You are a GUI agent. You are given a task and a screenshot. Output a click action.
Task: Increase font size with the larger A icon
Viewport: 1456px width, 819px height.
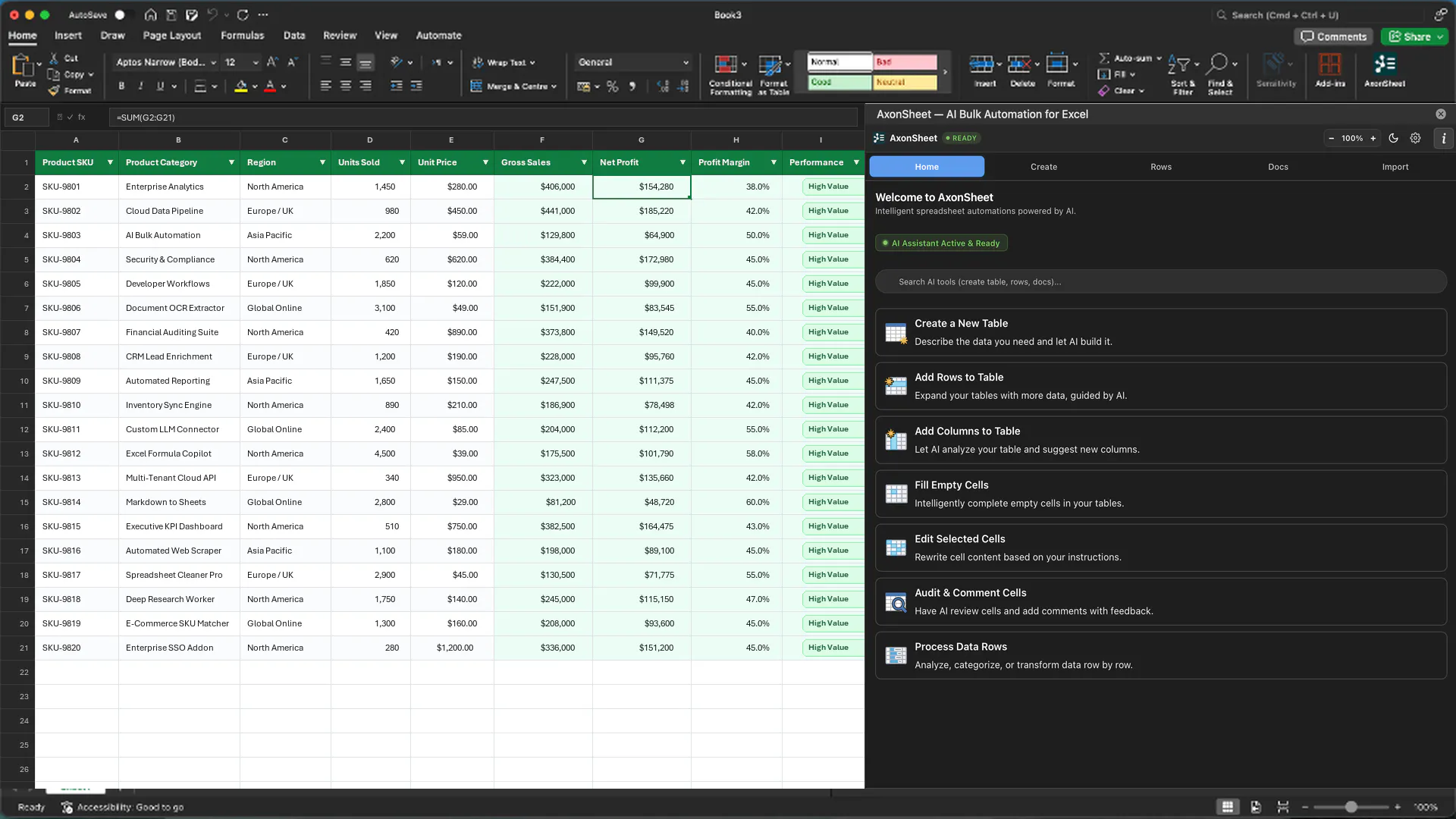(272, 62)
